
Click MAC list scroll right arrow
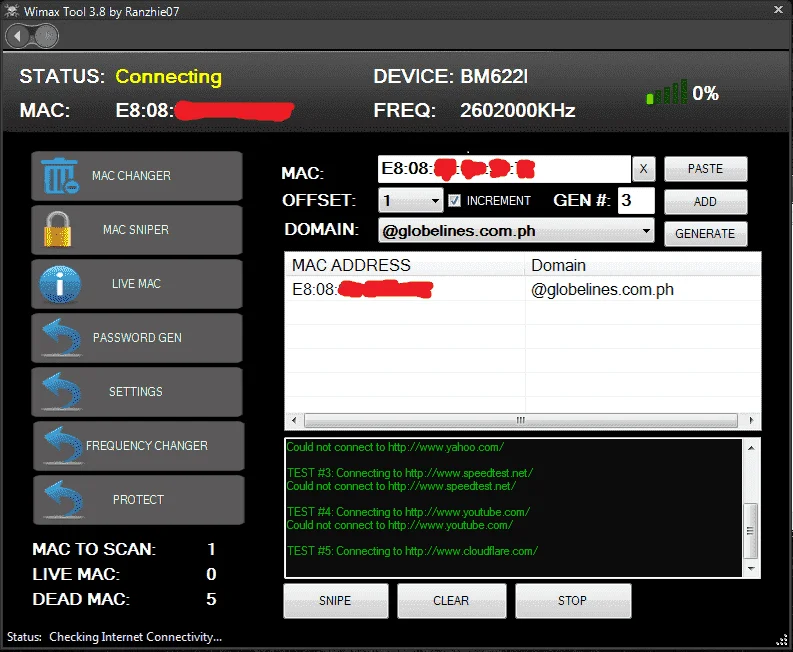[x=751, y=420]
